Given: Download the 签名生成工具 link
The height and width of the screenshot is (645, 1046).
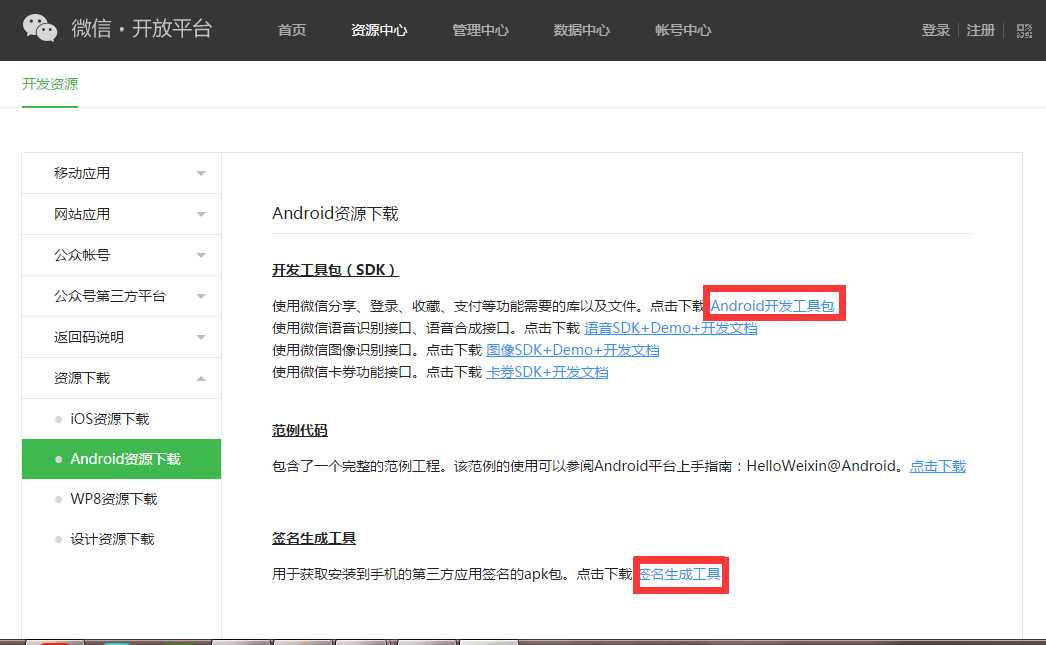Looking at the screenshot, I should 679,574.
